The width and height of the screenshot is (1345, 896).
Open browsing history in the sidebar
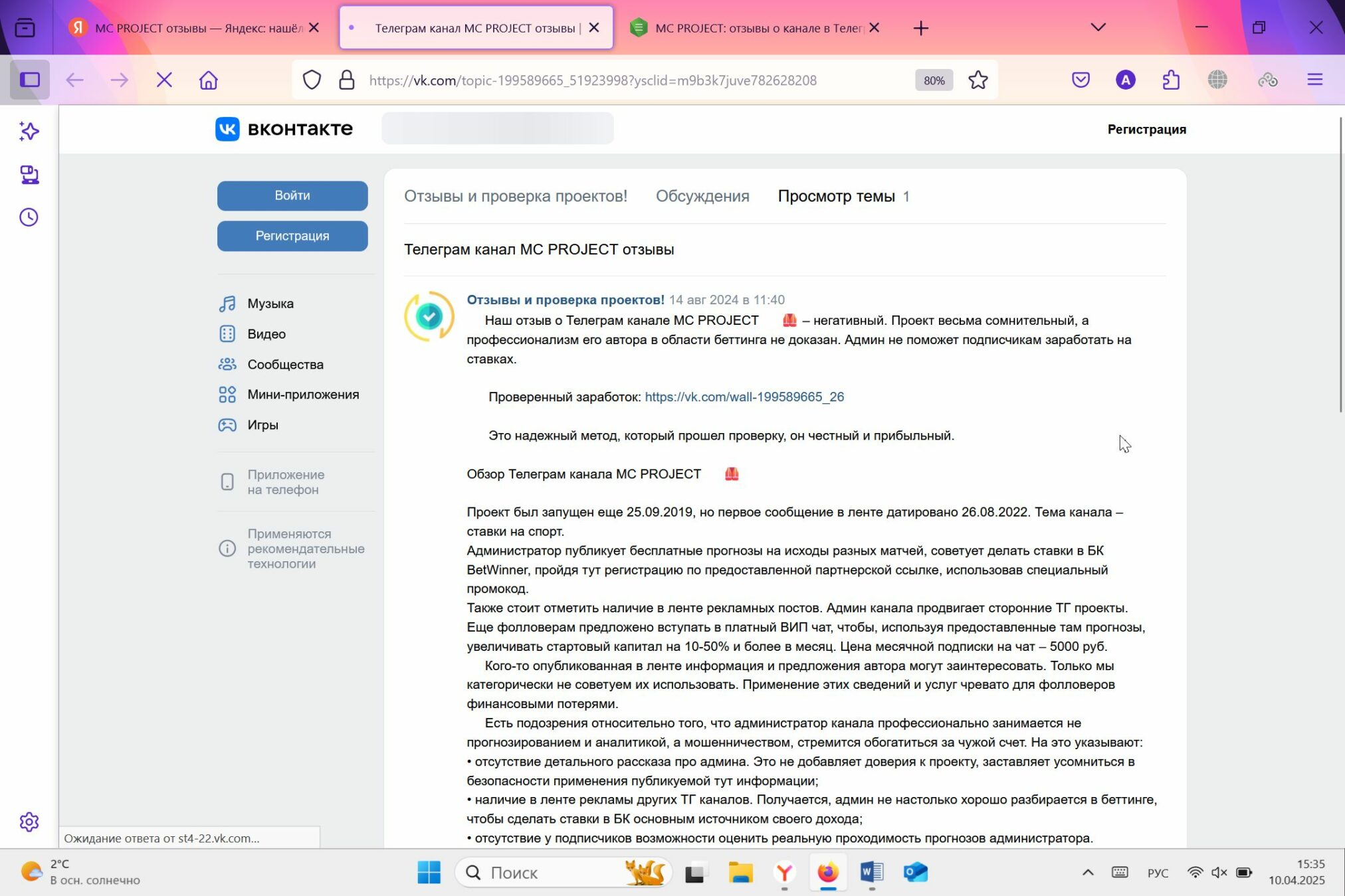tap(29, 217)
